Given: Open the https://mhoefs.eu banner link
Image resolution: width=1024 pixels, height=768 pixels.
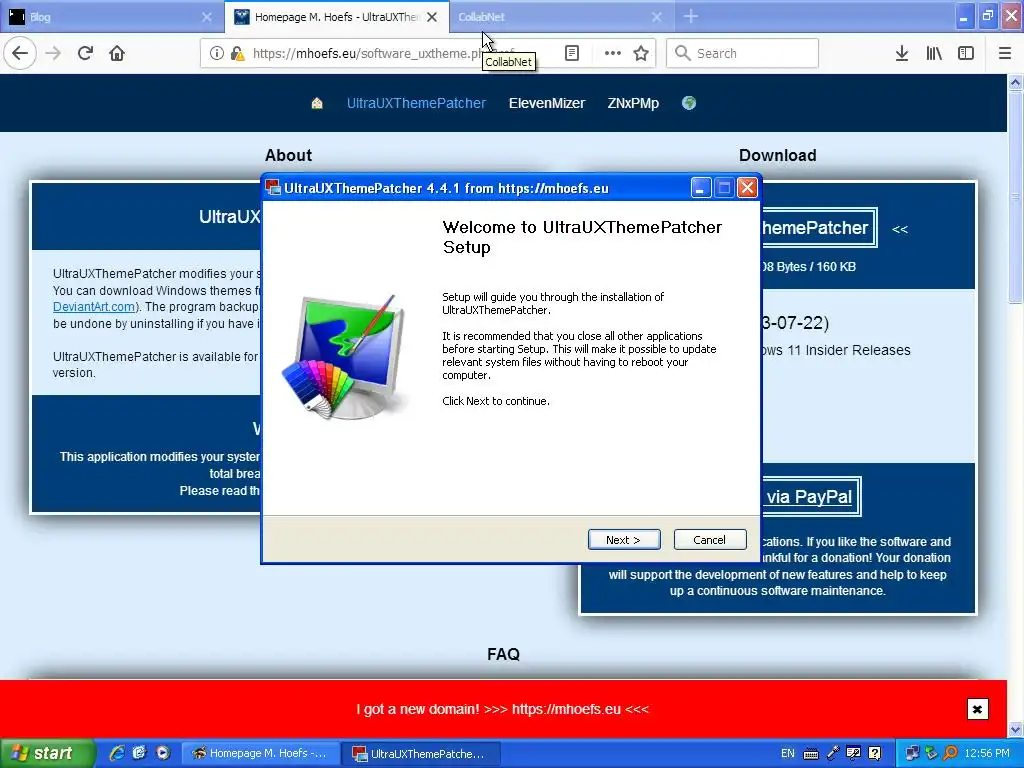Looking at the screenshot, I should tap(566, 709).
